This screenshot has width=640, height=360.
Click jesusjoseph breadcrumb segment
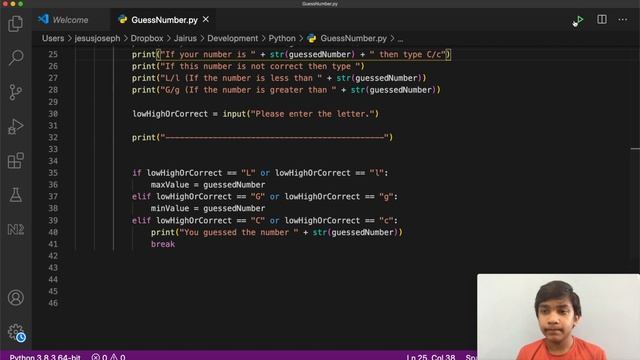click(97, 38)
